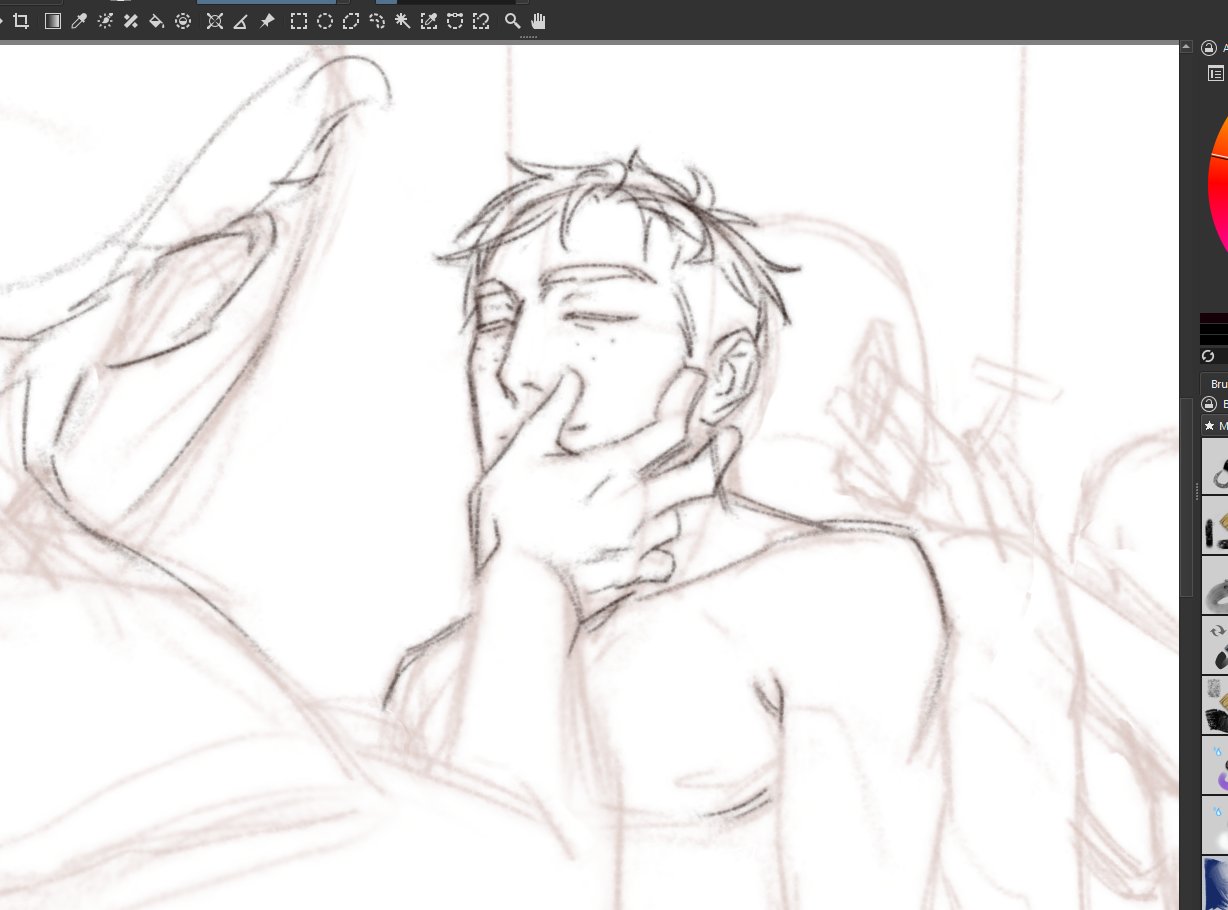Select the Magnetic Selection tool

(481, 21)
